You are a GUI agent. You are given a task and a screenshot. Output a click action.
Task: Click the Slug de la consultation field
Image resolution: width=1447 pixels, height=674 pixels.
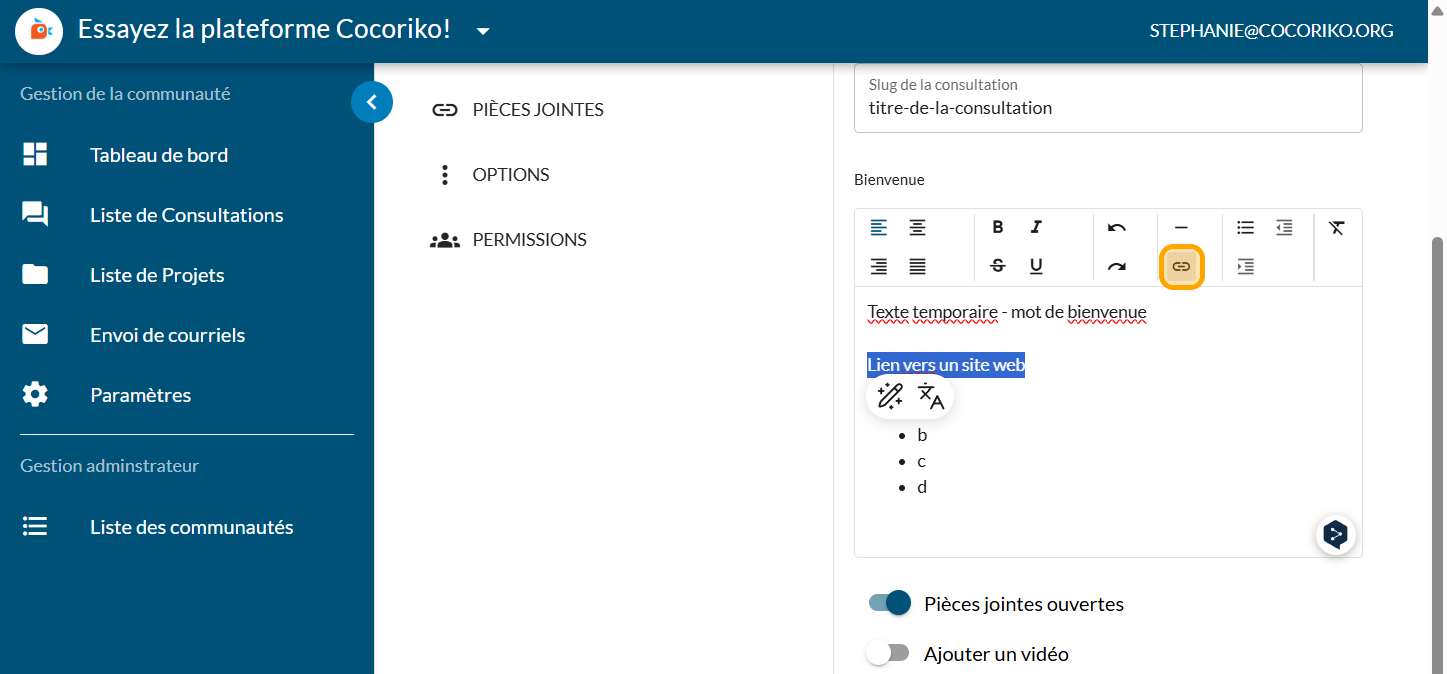coord(1107,108)
